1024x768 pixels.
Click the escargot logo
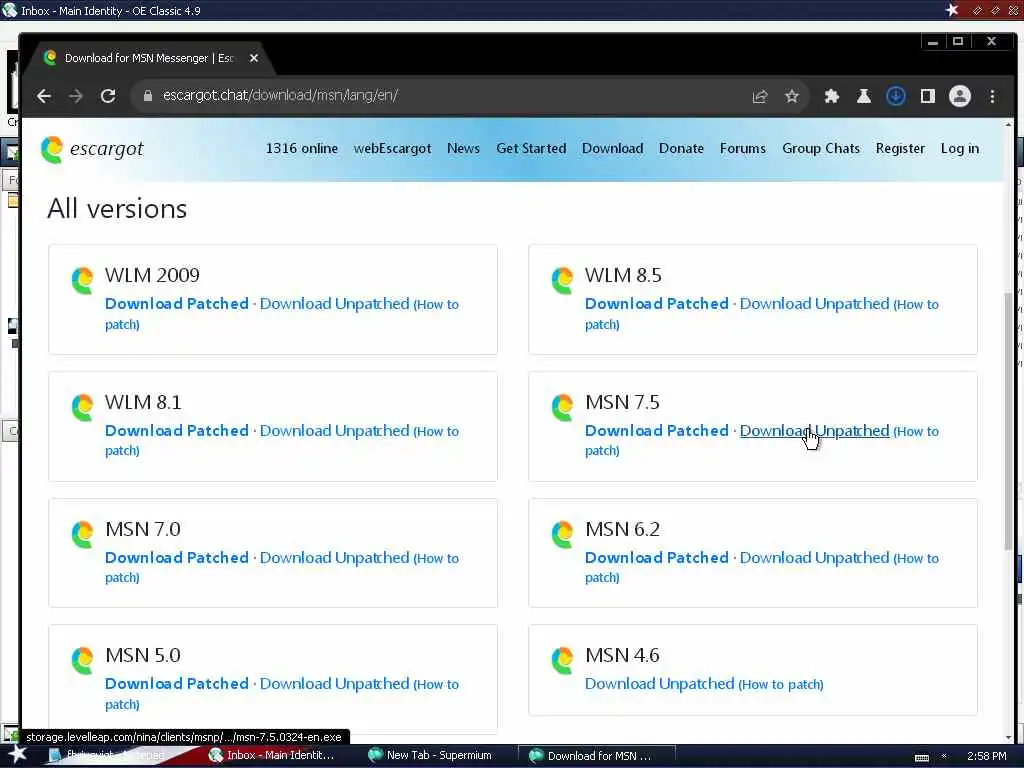pyautogui.click(x=92, y=149)
